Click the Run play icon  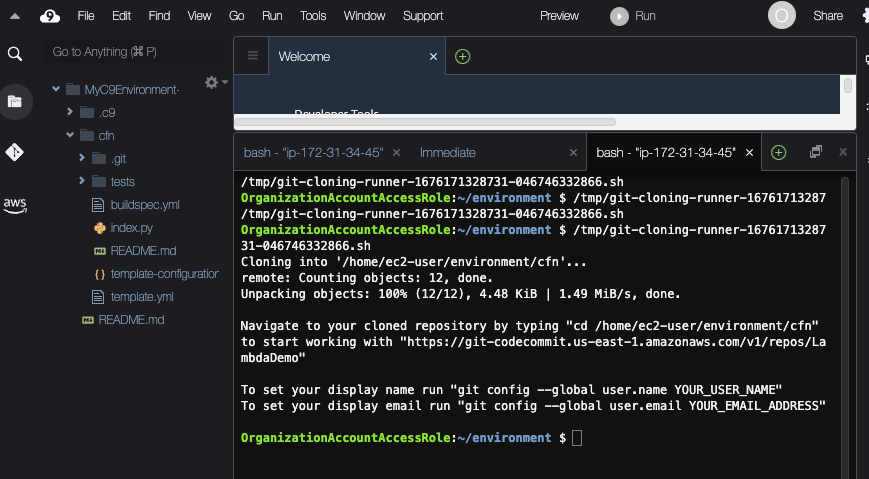click(x=619, y=16)
